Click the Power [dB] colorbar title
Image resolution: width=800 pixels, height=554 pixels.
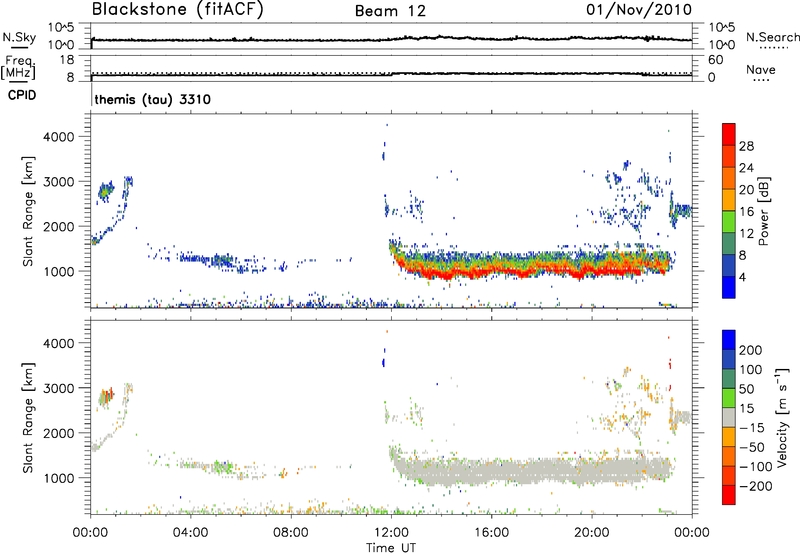pyautogui.click(x=763, y=211)
